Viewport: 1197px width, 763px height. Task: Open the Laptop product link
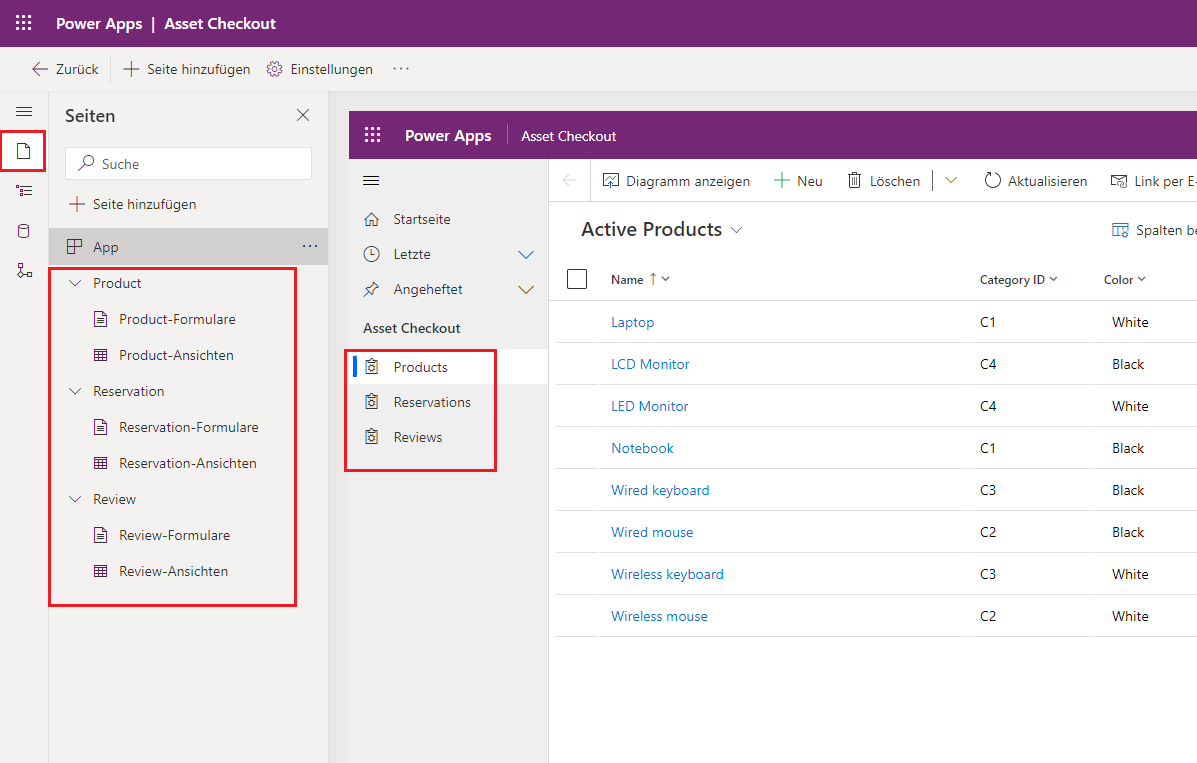(x=632, y=322)
